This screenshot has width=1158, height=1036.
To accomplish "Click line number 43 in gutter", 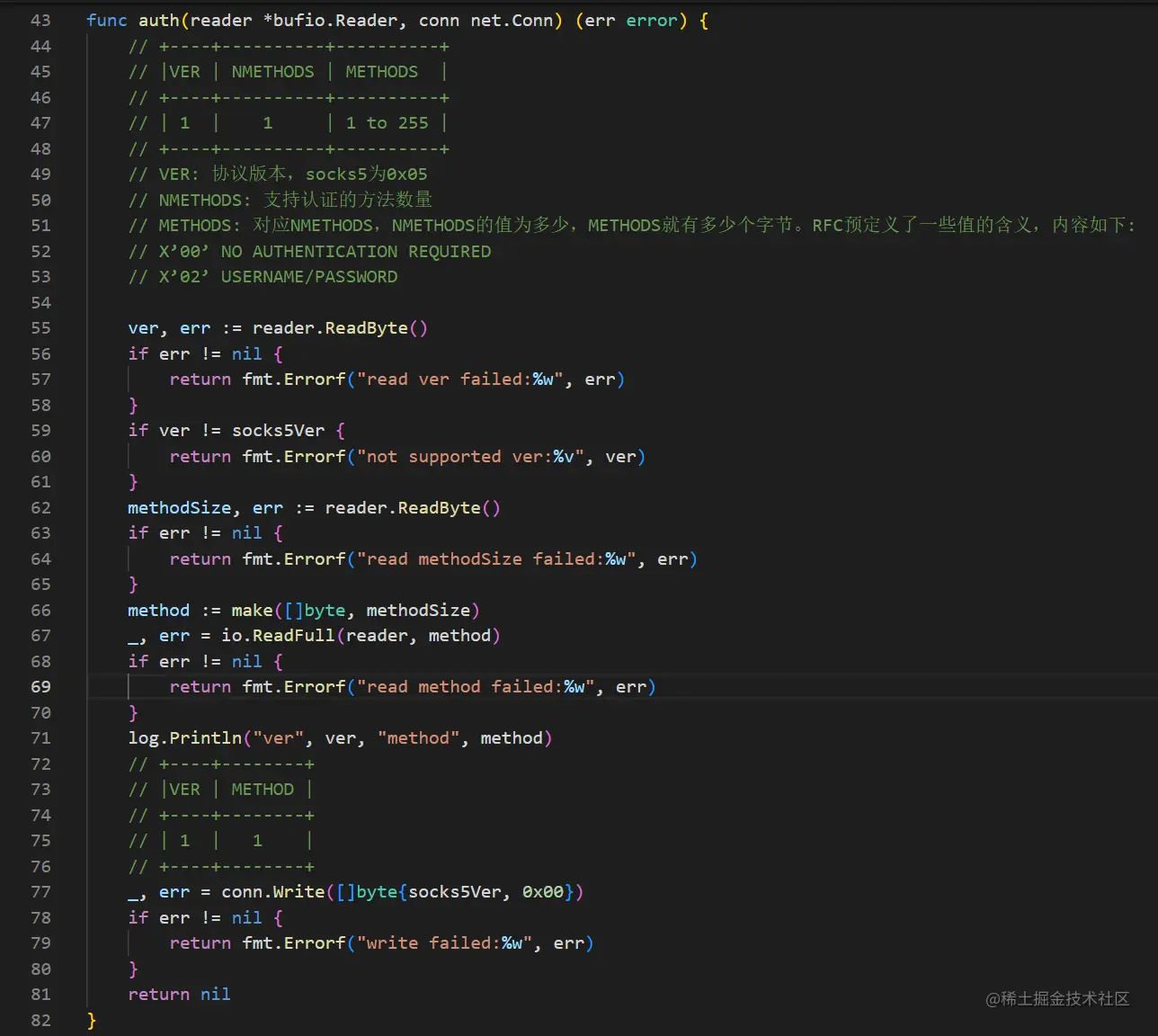I will click(x=40, y=20).
